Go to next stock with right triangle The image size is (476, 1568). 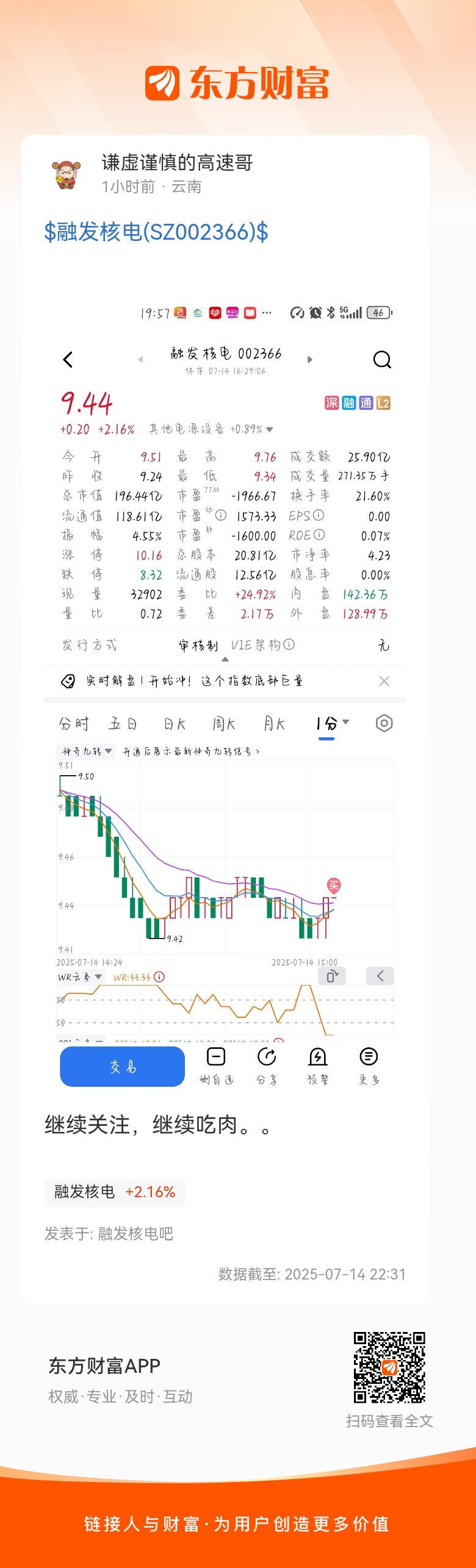click(310, 360)
